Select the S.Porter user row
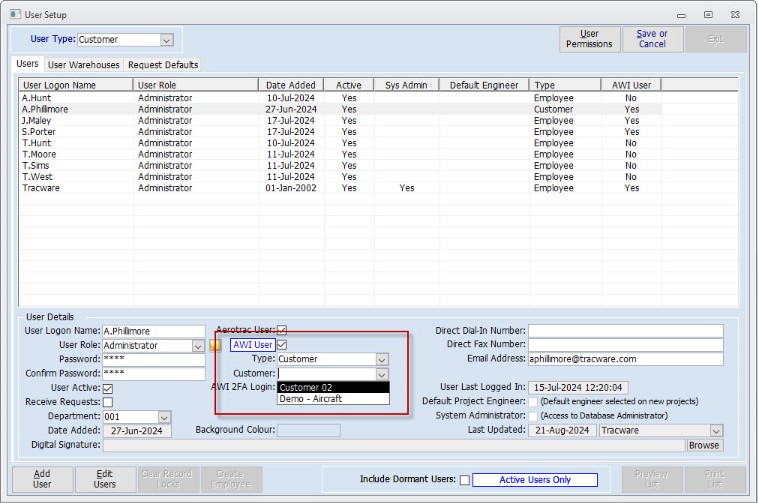758x503 pixels. (340, 131)
